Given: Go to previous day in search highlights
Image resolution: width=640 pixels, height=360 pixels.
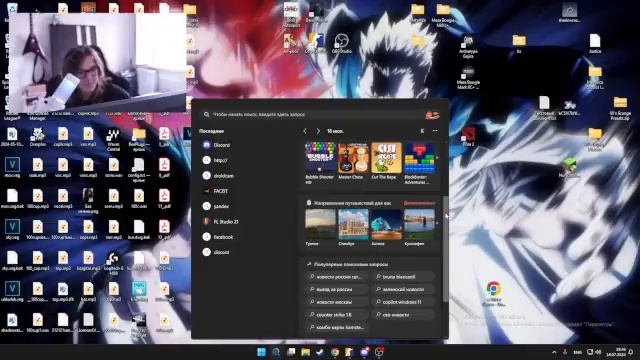Looking at the screenshot, I should pos(305,131).
